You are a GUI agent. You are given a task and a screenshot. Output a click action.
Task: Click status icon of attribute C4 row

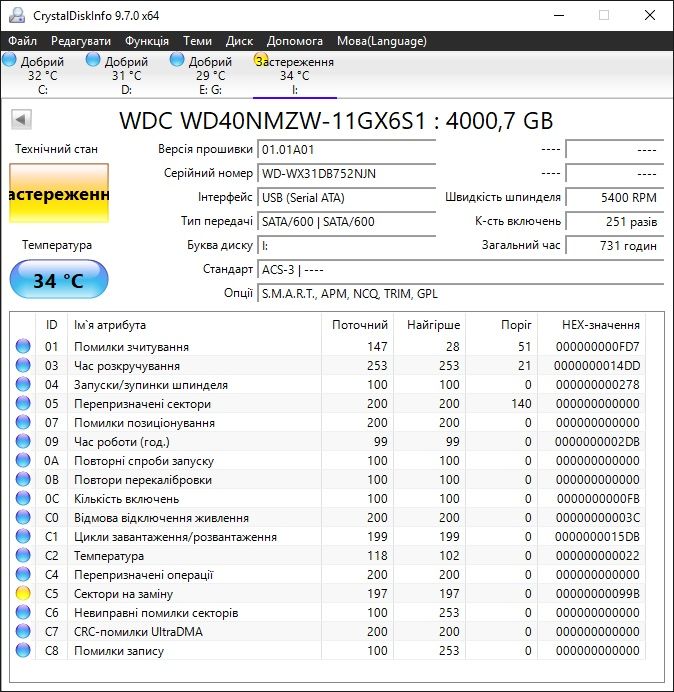tap(23, 574)
